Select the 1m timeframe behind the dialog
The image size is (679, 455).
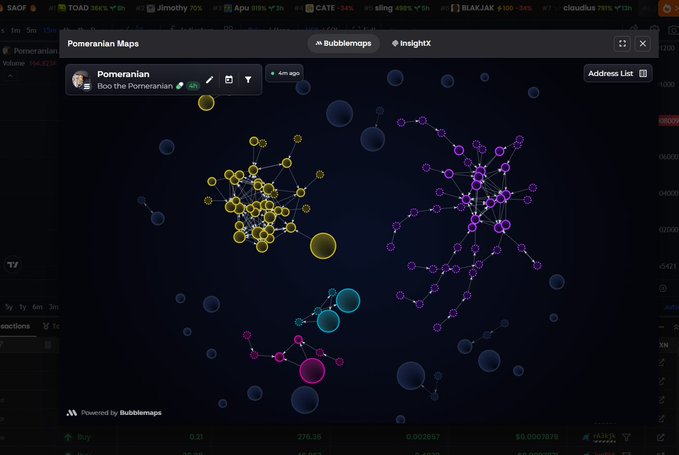[x=16, y=30]
